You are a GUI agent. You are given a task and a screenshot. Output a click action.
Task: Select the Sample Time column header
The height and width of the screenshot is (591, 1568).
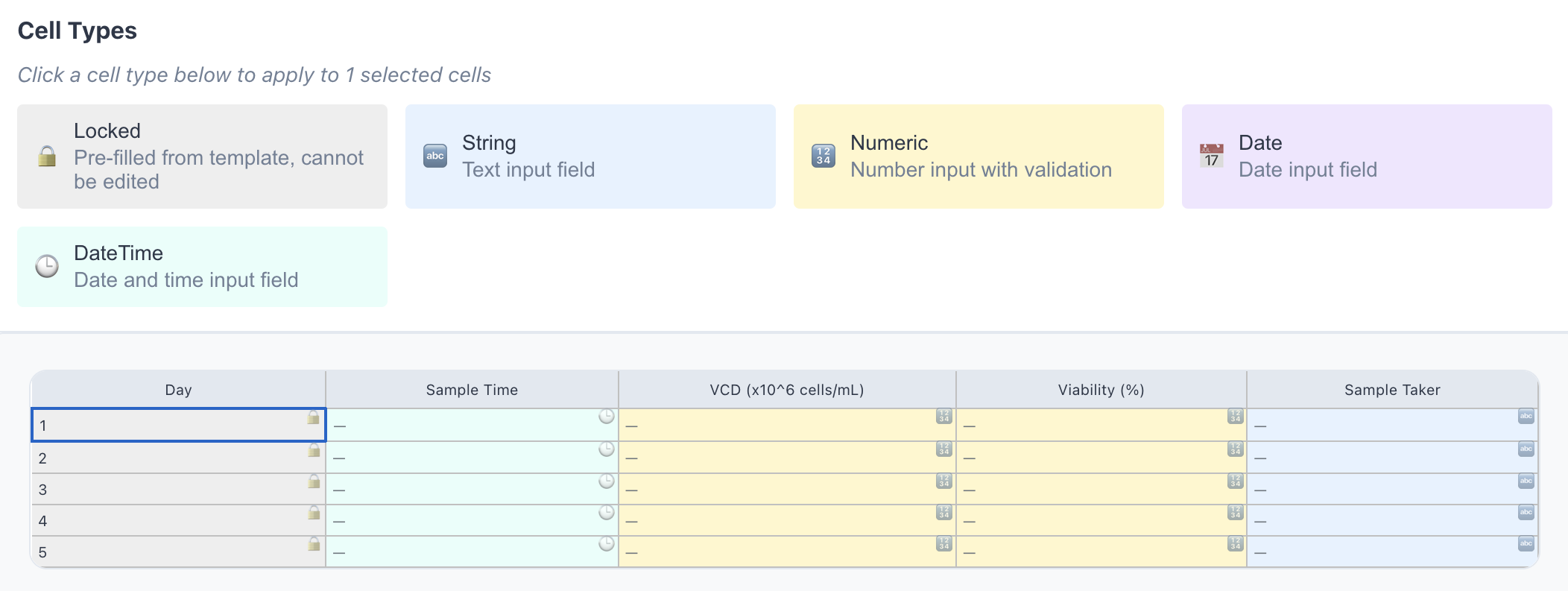(472, 390)
